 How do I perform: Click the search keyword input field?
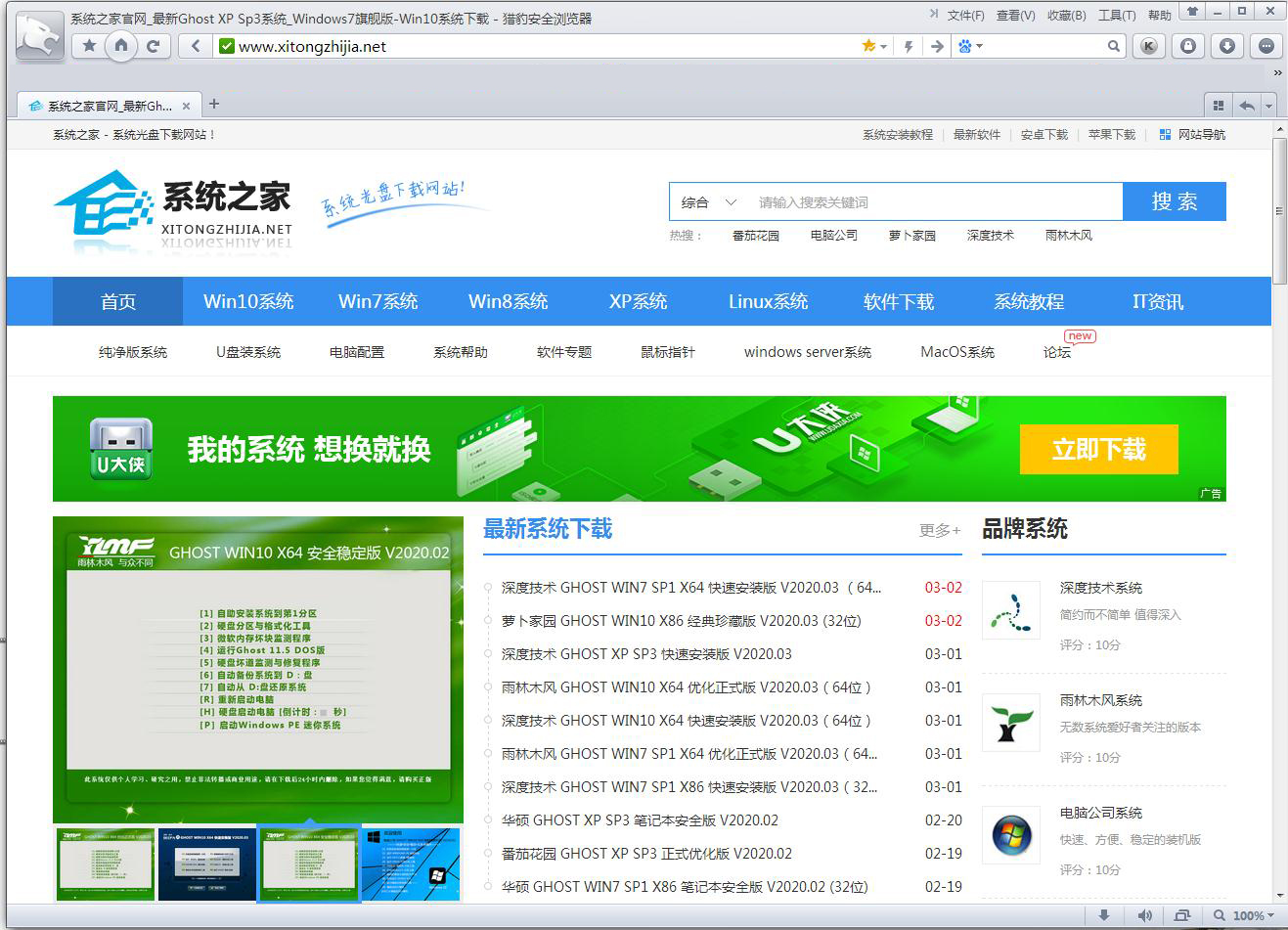pyautogui.click(x=934, y=202)
